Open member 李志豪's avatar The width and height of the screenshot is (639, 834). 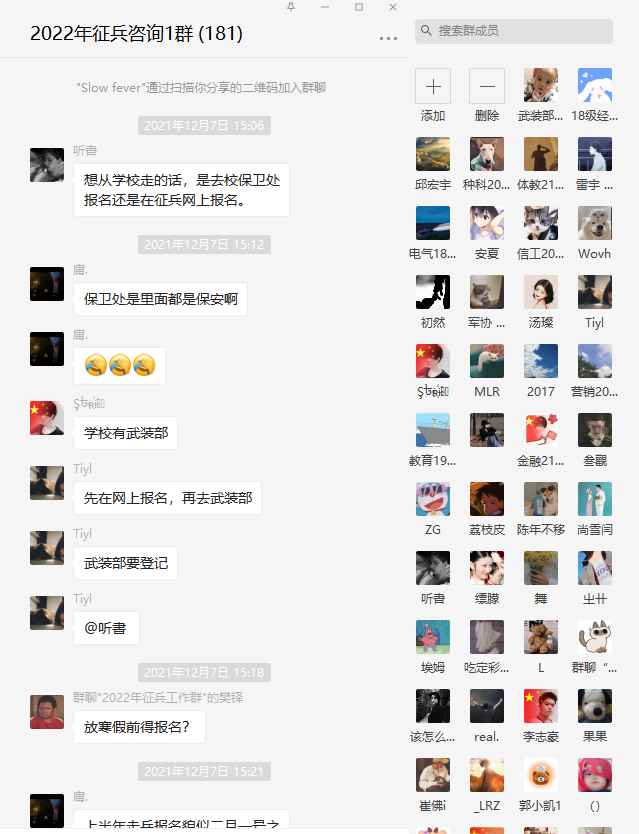pyautogui.click(x=541, y=706)
